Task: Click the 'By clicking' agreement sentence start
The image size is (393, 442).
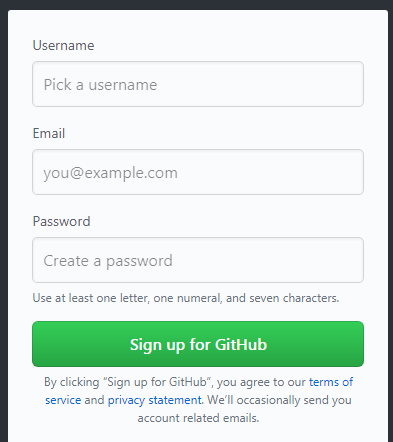Action: (x=72, y=382)
